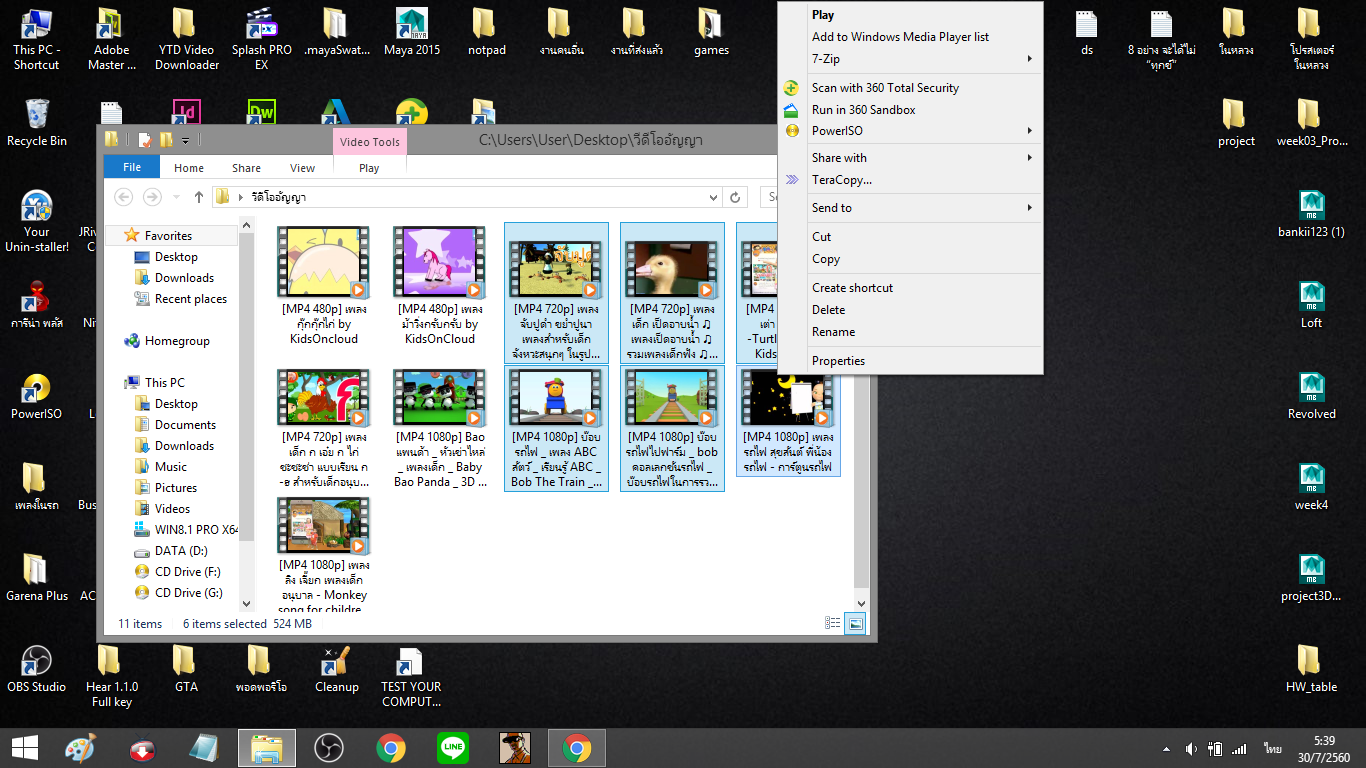Open the Customize Quick Access Toolbar dropdown

point(186,140)
